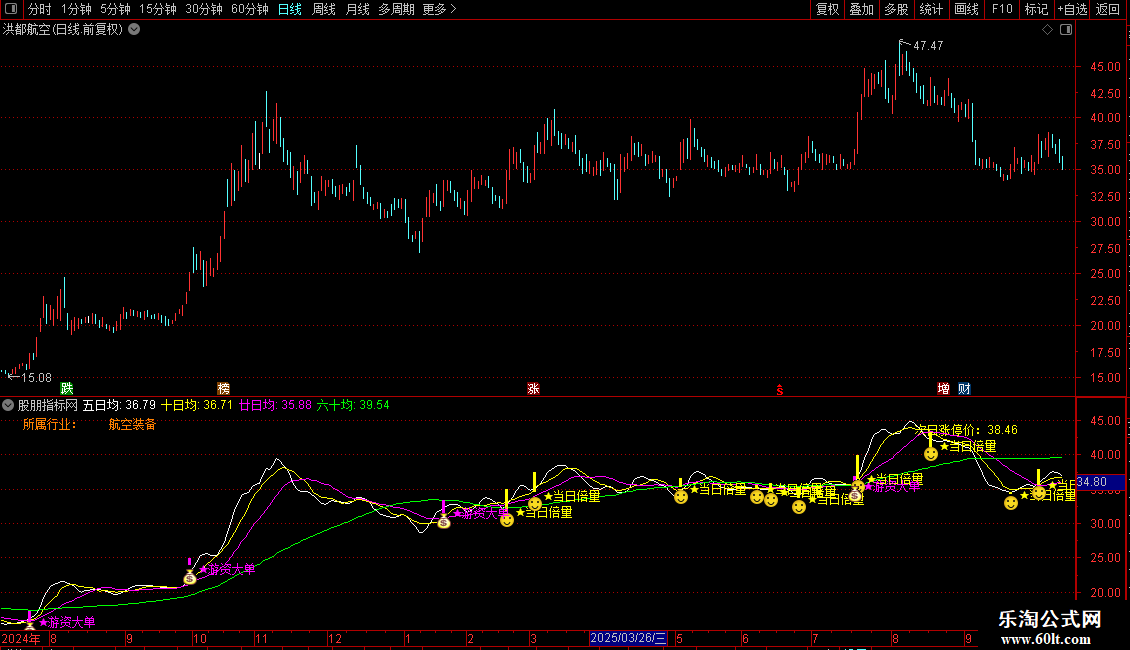Expand the 股朋指标网 indicator menu

(8, 405)
